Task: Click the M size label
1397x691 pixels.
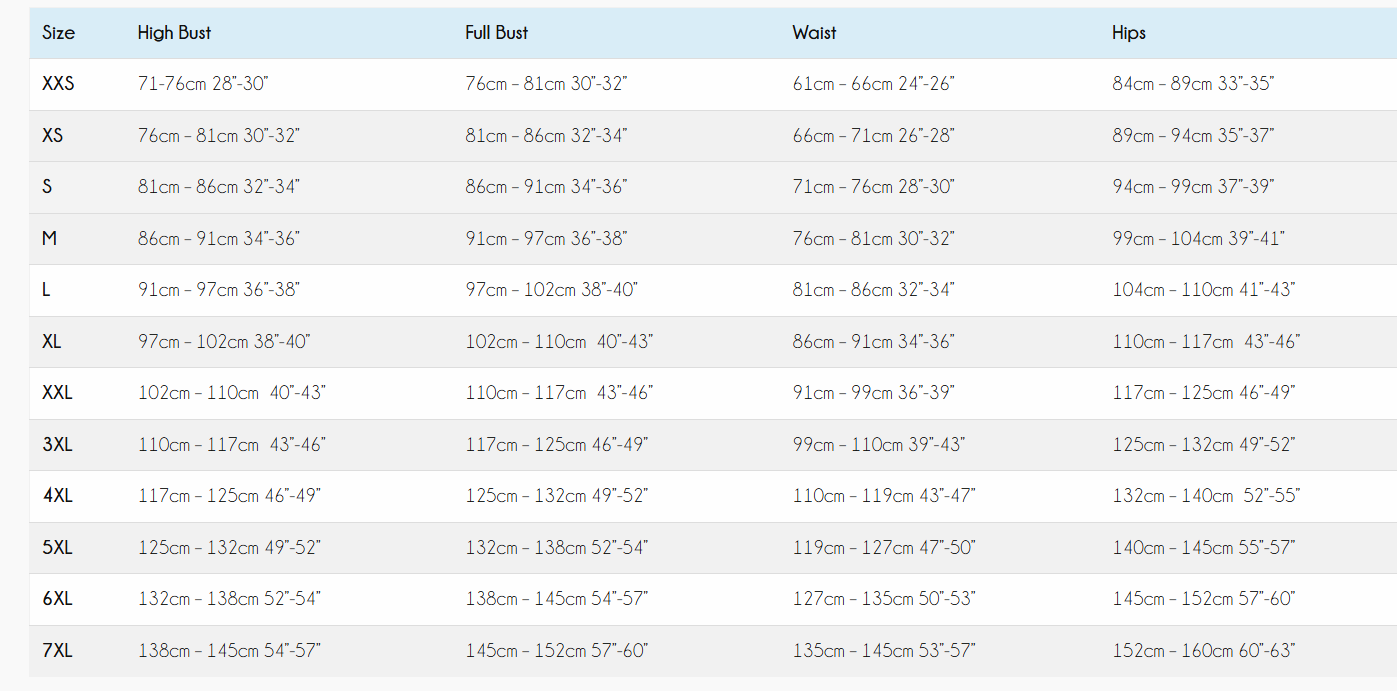Action: click(49, 238)
